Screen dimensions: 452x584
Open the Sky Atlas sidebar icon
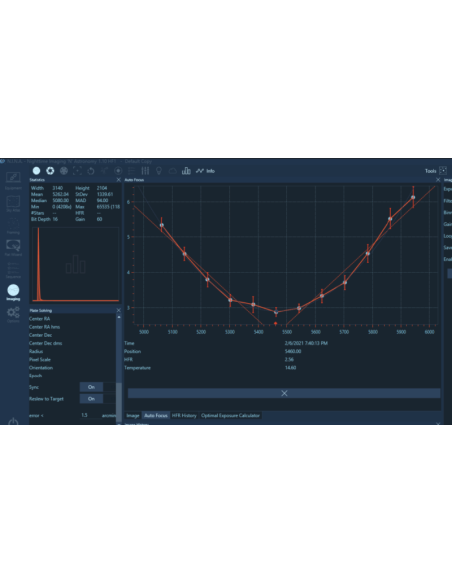pyautogui.click(x=13, y=203)
